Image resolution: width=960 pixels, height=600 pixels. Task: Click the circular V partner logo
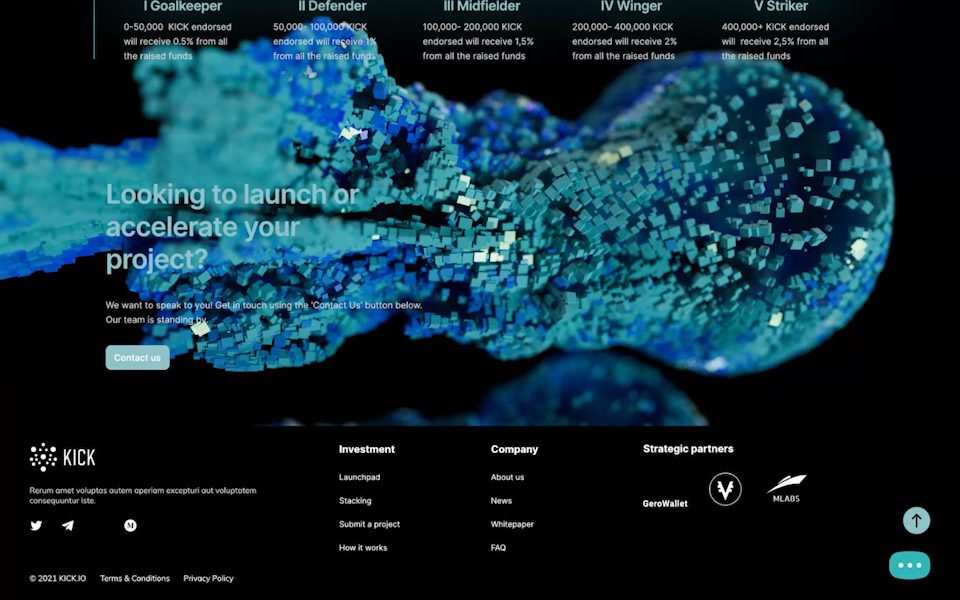pyautogui.click(x=725, y=489)
